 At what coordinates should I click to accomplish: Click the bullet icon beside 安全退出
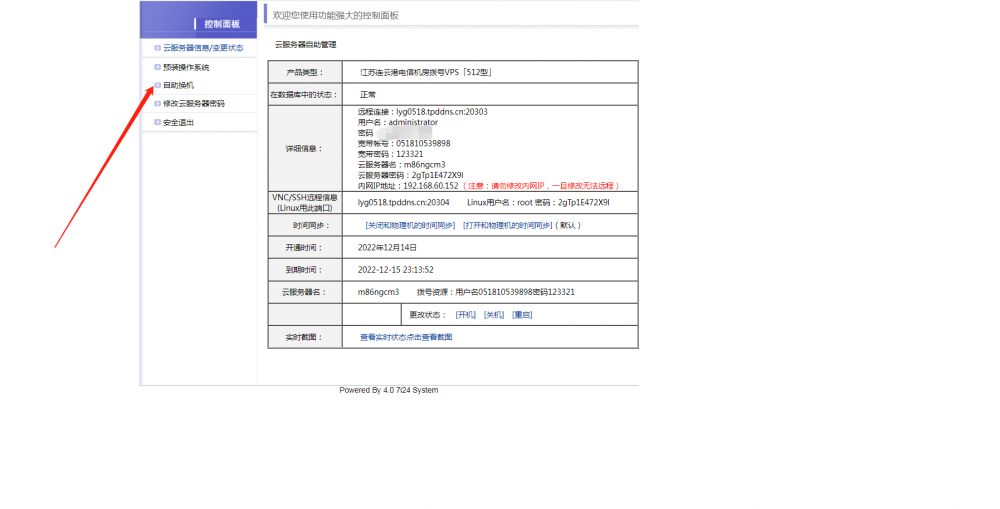pyautogui.click(x=158, y=122)
